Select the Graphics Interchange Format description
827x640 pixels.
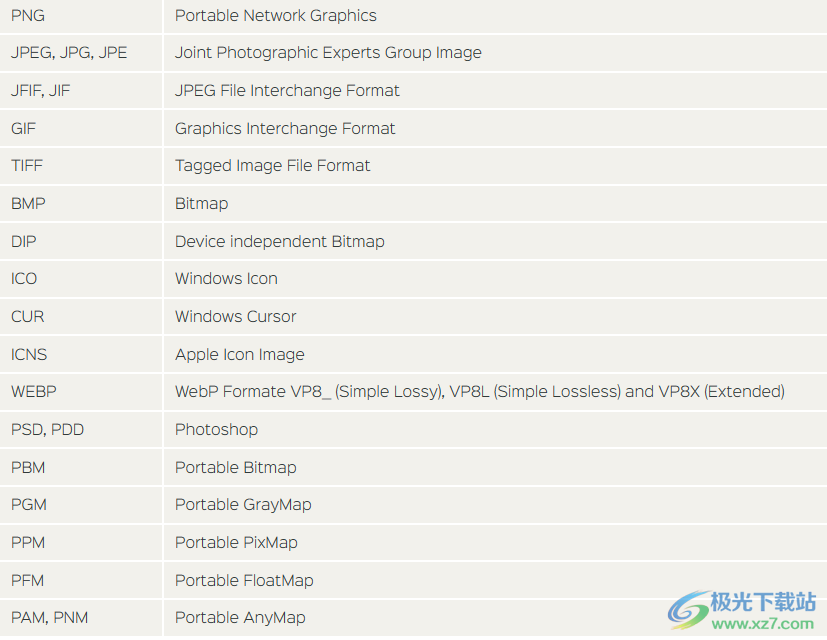coord(285,129)
